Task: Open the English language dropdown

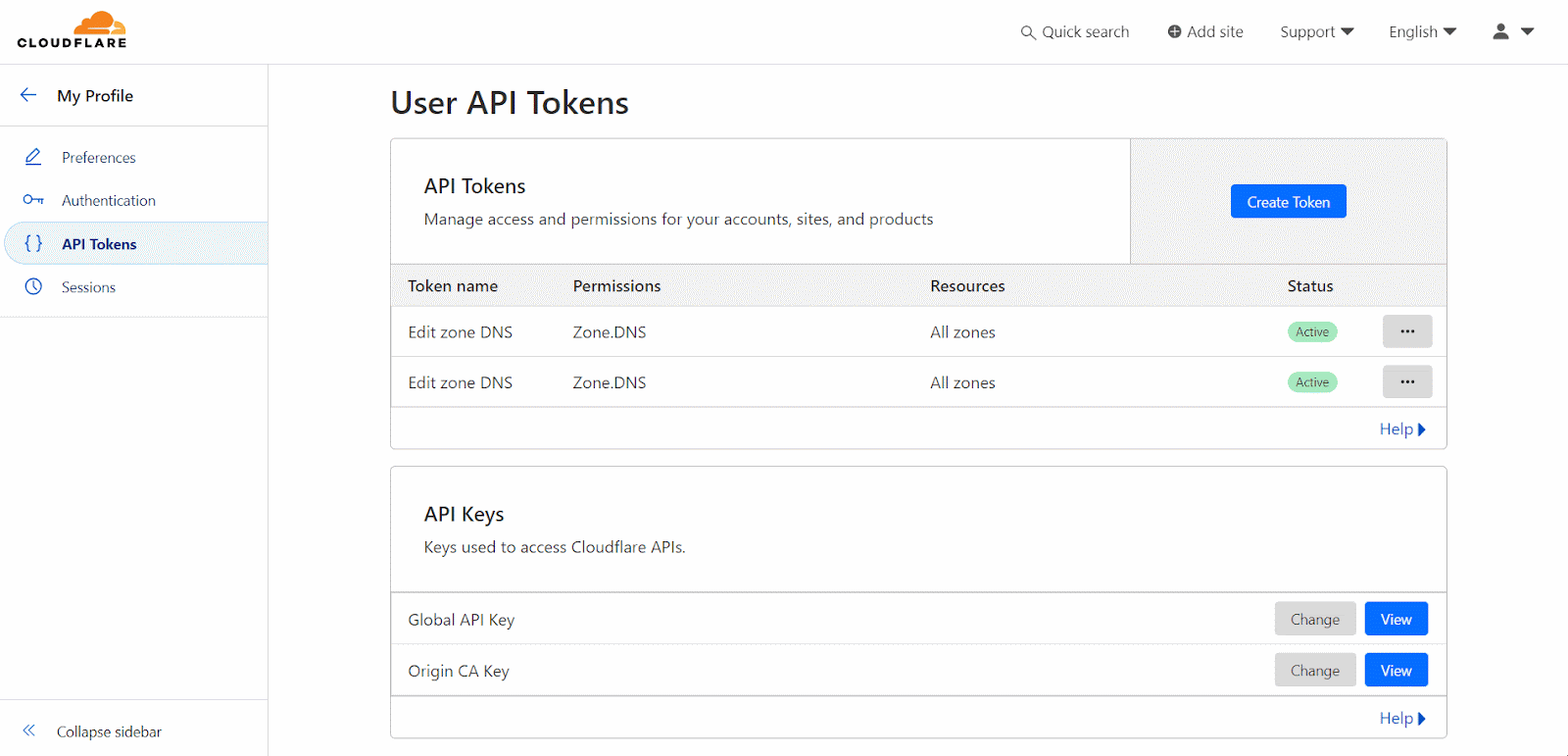Action: (1422, 31)
